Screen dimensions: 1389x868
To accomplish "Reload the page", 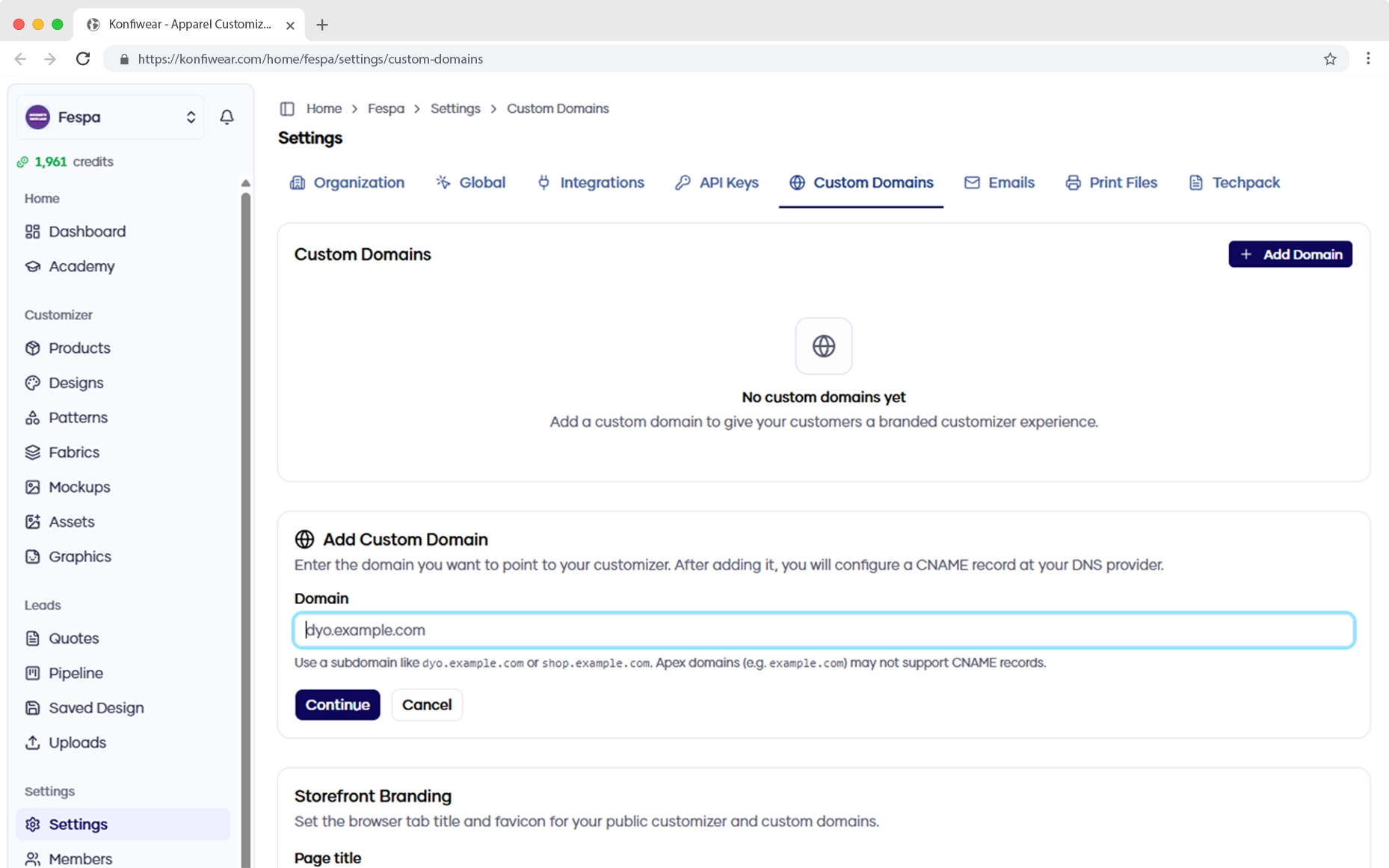I will 83,59.
